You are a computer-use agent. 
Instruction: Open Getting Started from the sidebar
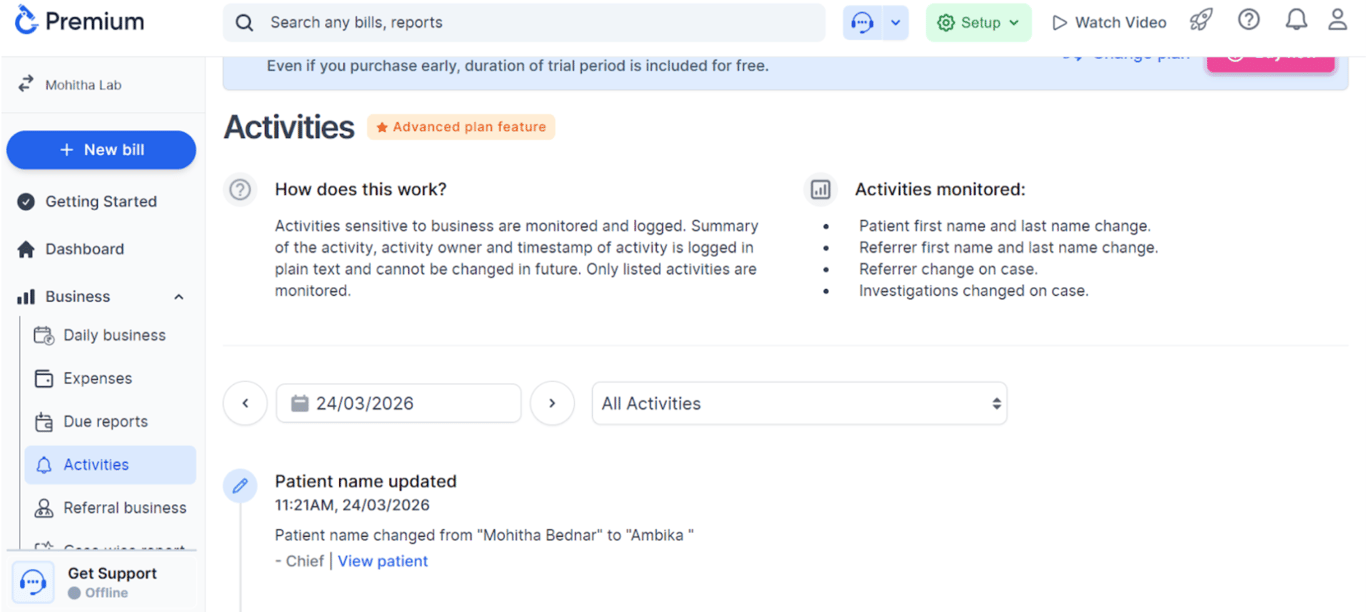[x=101, y=201]
